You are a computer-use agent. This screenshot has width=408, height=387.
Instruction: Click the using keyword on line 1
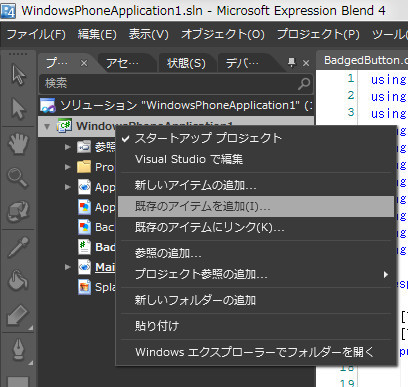click(x=388, y=80)
